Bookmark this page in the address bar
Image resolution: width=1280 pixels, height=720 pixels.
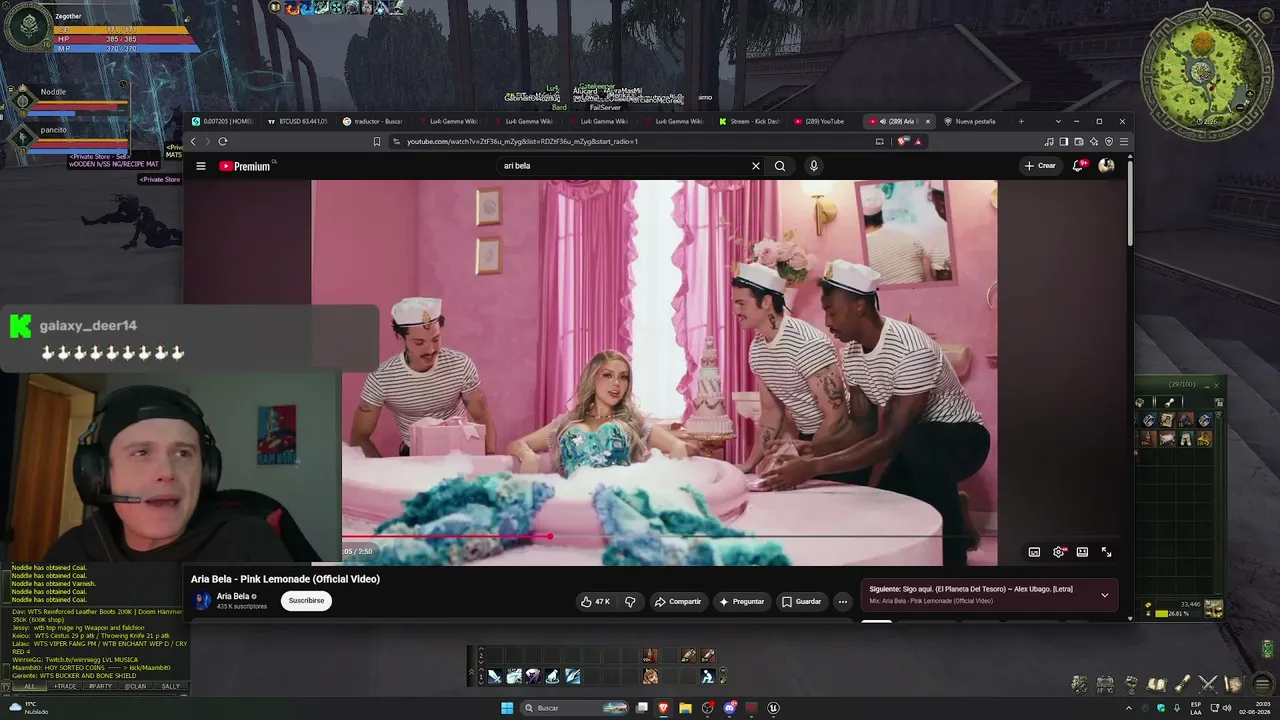pyautogui.click(x=377, y=141)
